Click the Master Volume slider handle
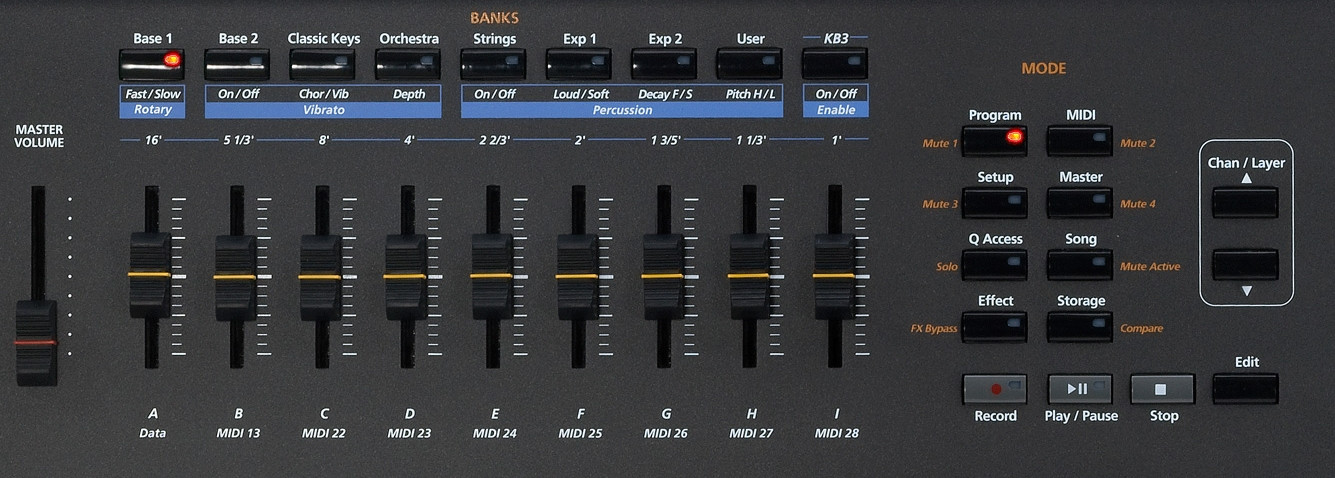Image resolution: width=1335 pixels, height=478 pixels. pyautogui.click(x=35, y=342)
